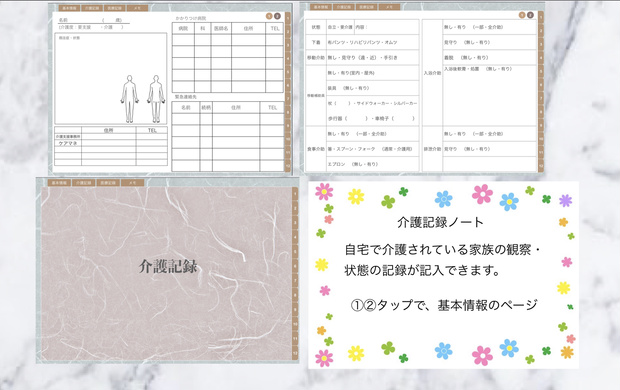Go to side tab 1 on cover page
Image resolution: width=620 pixels, height=390 pixels.
tap(295, 194)
